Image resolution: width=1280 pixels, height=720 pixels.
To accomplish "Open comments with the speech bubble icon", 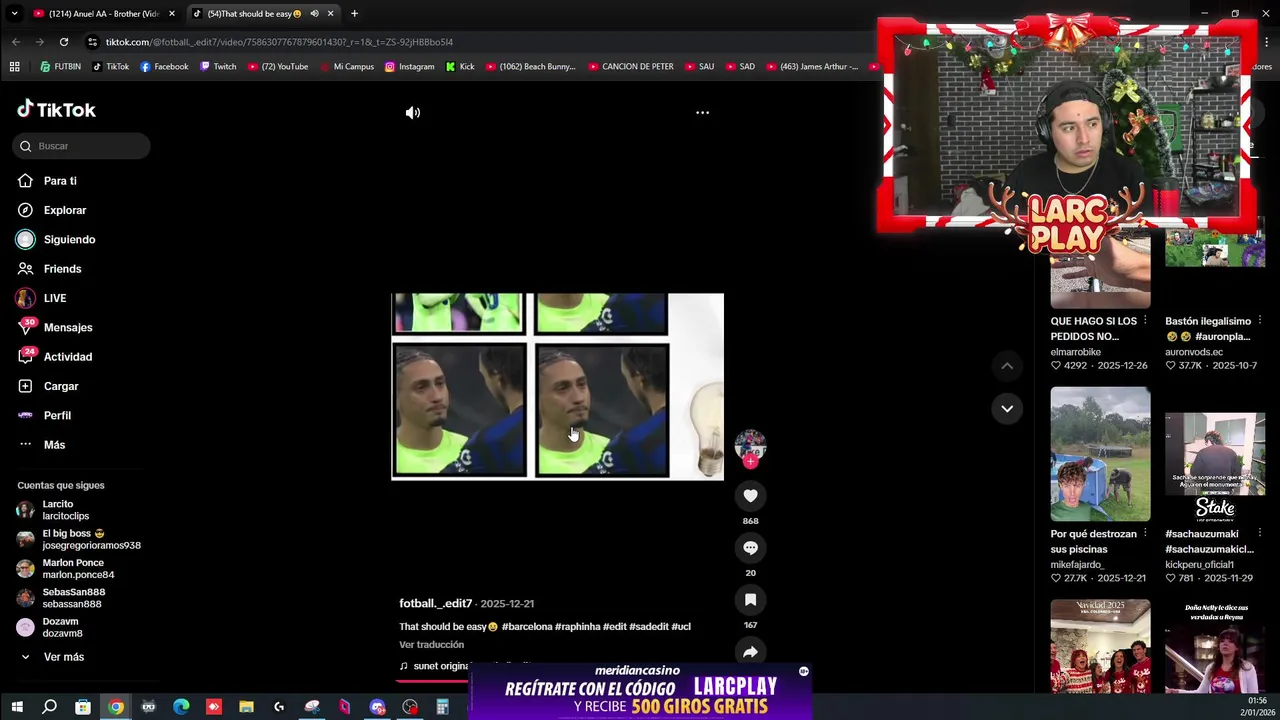I will 750,548.
